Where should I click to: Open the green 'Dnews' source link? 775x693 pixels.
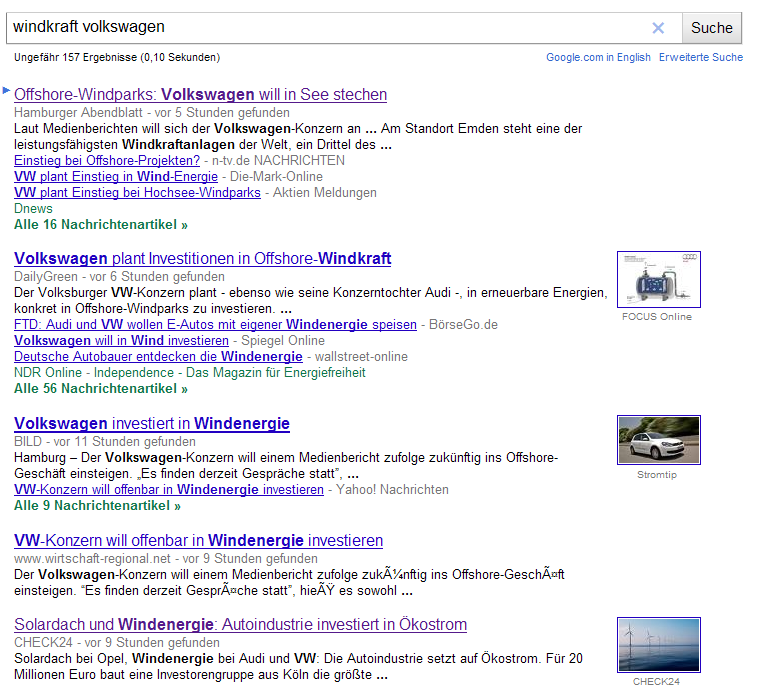[x=33, y=209]
